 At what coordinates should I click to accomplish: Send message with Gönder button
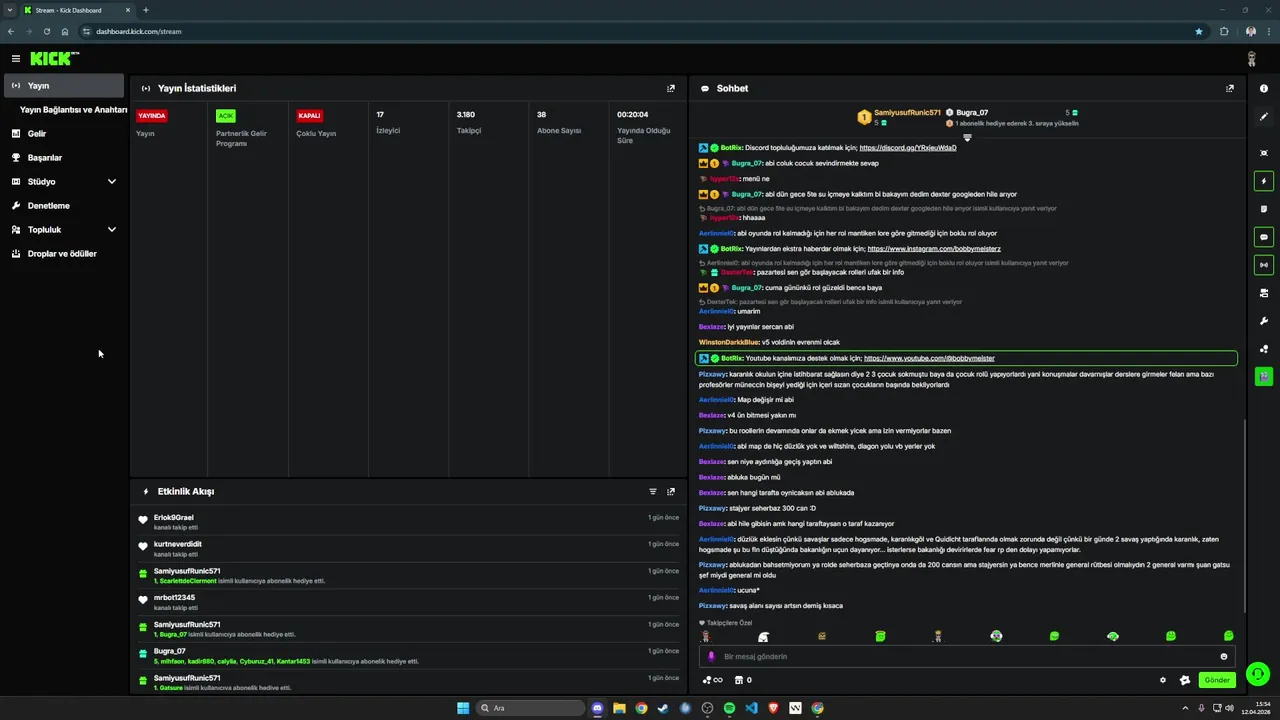1217,680
